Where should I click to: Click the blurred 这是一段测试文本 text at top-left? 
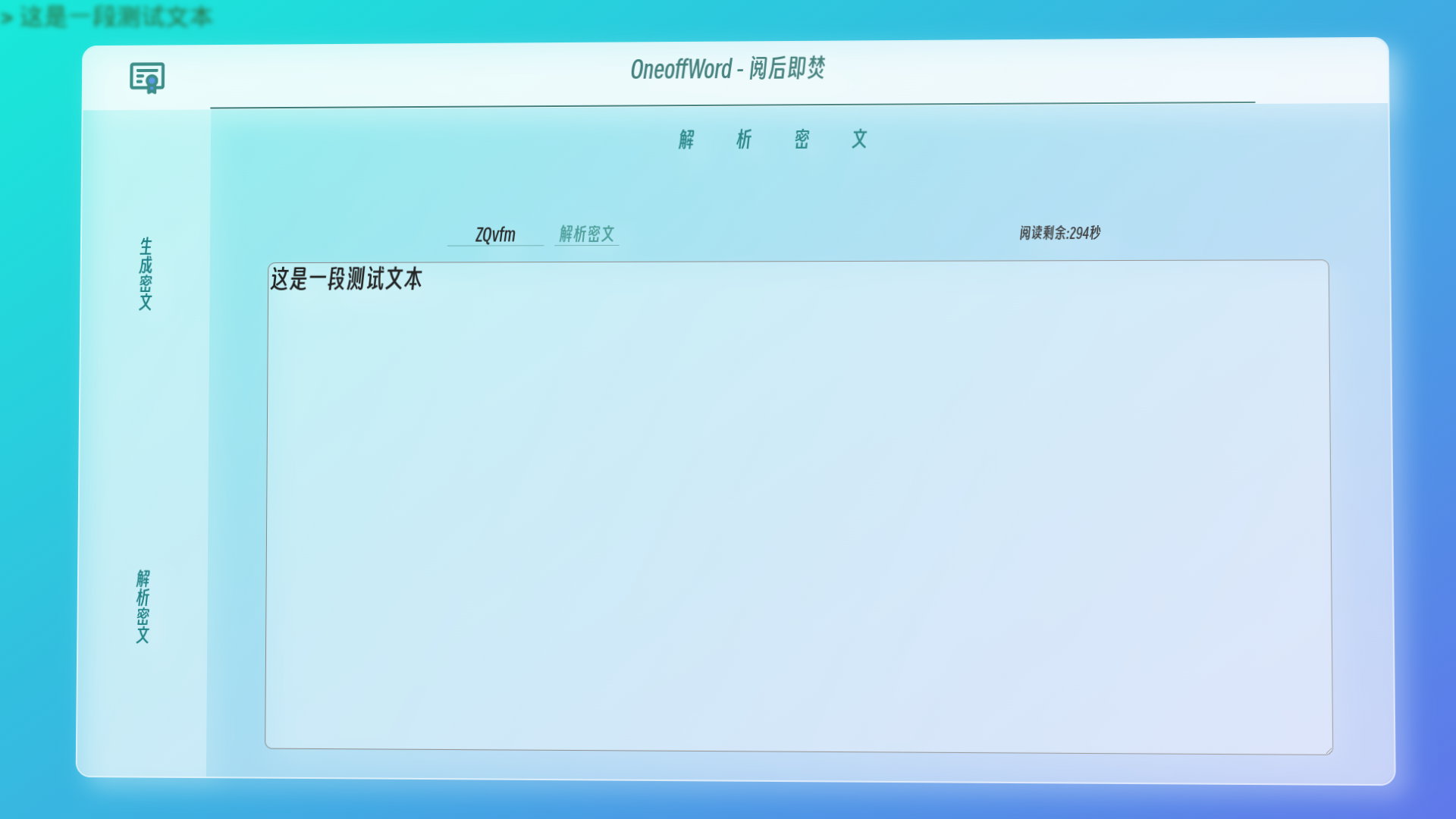[x=115, y=17]
